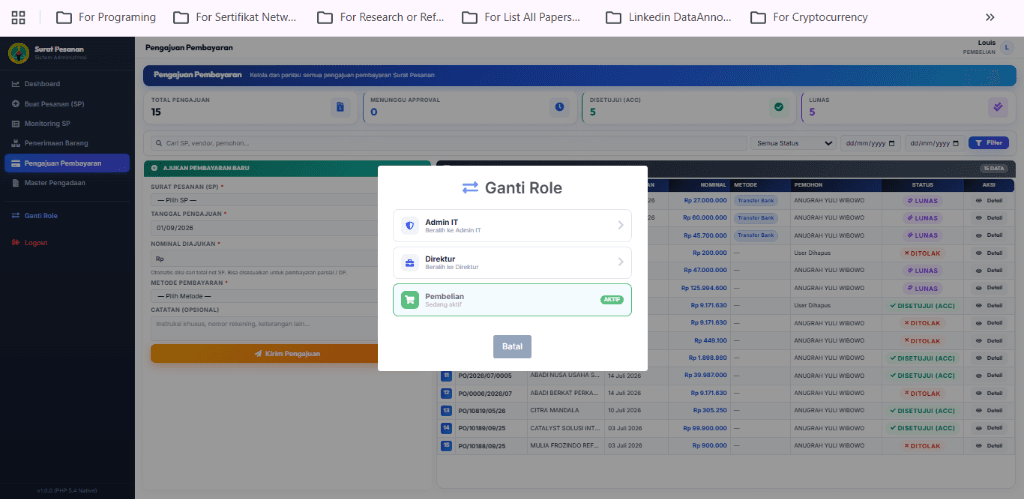Image resolution: width=1024 pixels, height=499 pixels.
Task: Click the Lunas double-check icon
Action: coord(998,107)
